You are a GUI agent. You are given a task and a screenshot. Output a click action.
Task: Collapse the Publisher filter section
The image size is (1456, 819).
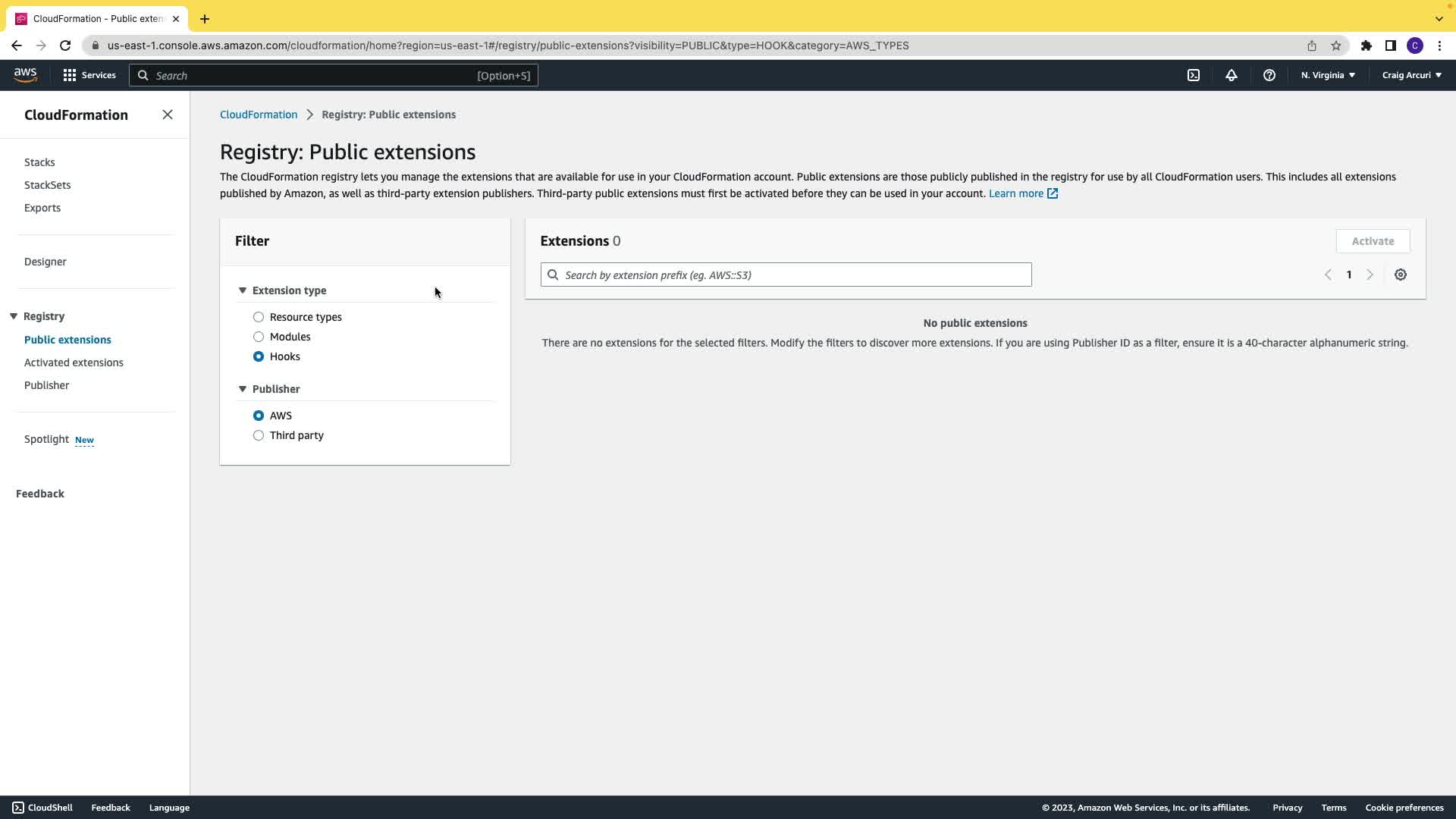(243, 389)
